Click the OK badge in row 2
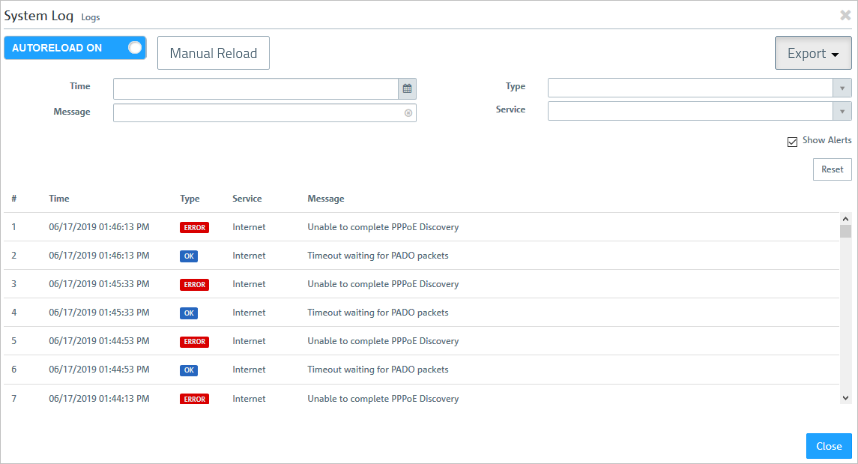The width and height of the screenshot is (858, 464). [189, 256]
